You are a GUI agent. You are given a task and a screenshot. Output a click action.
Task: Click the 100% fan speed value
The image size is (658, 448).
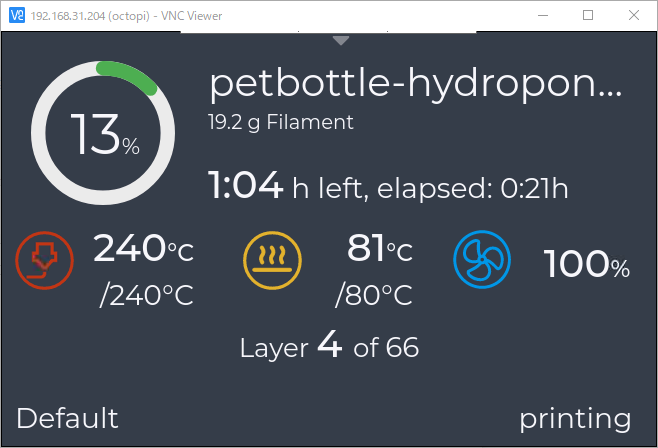click(587, 264)
